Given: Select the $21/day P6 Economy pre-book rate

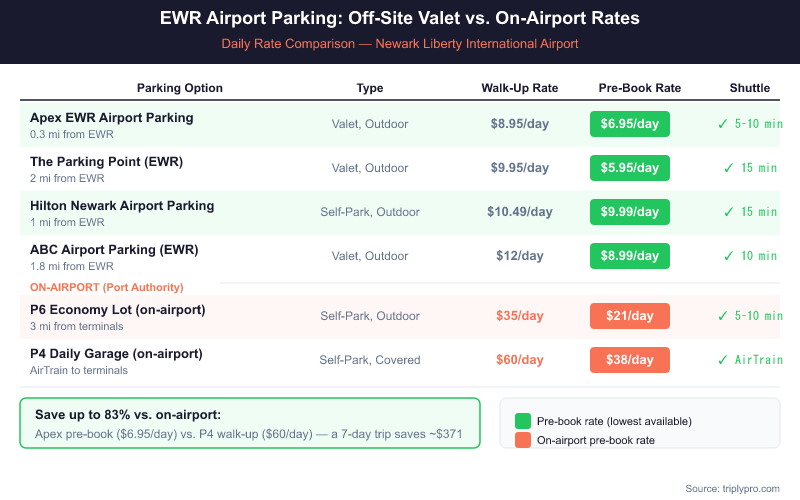Looking at the screenshot, I should [x=630, y=316].
